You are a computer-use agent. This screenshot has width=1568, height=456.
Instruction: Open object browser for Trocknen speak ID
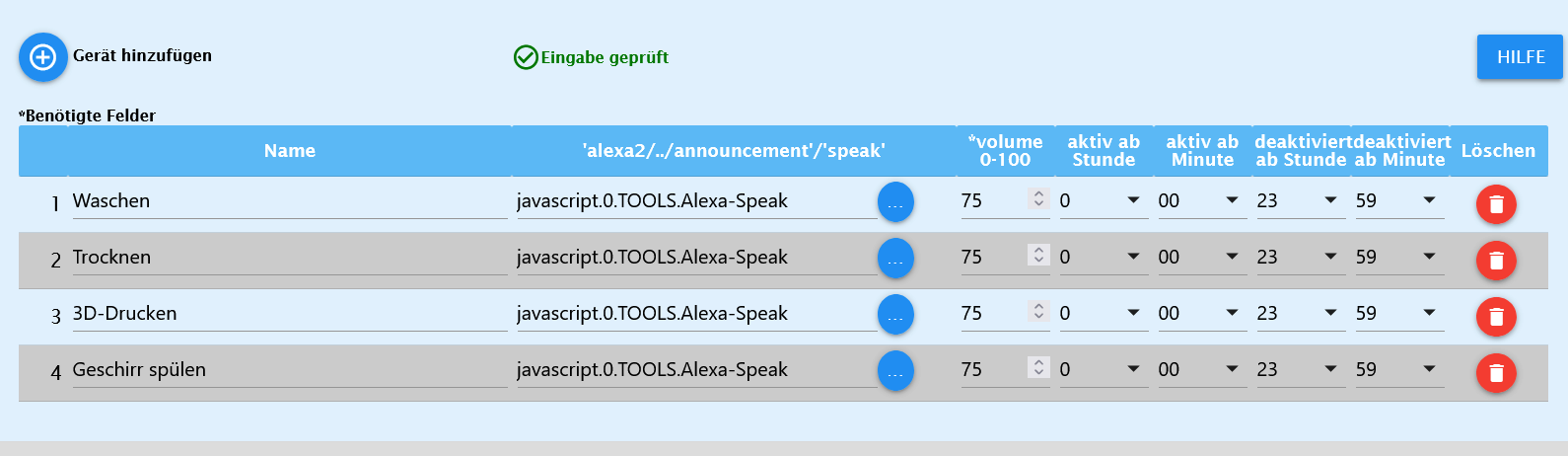895,259
